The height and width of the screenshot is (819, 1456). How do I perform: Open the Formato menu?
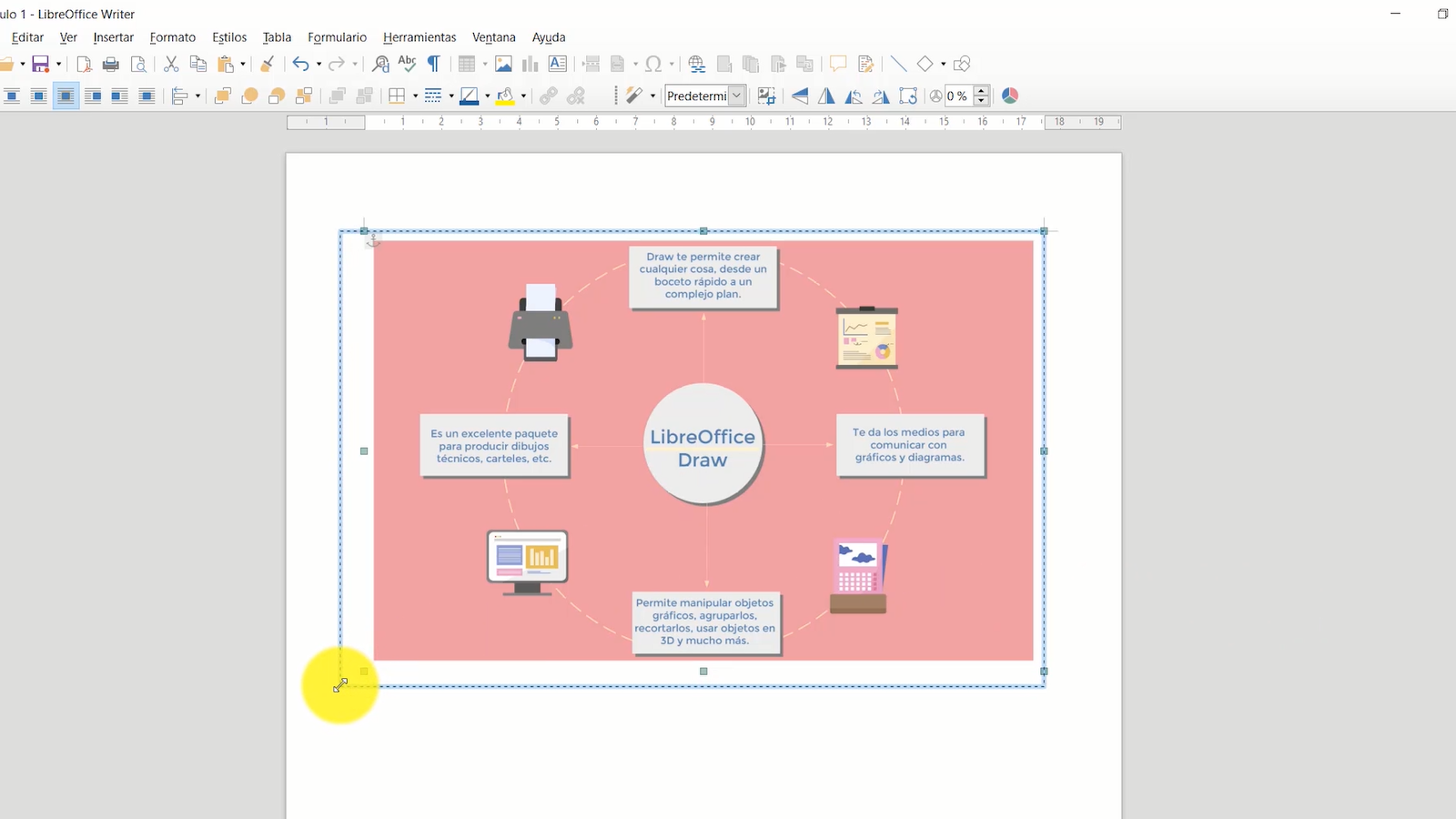point(173,37)
